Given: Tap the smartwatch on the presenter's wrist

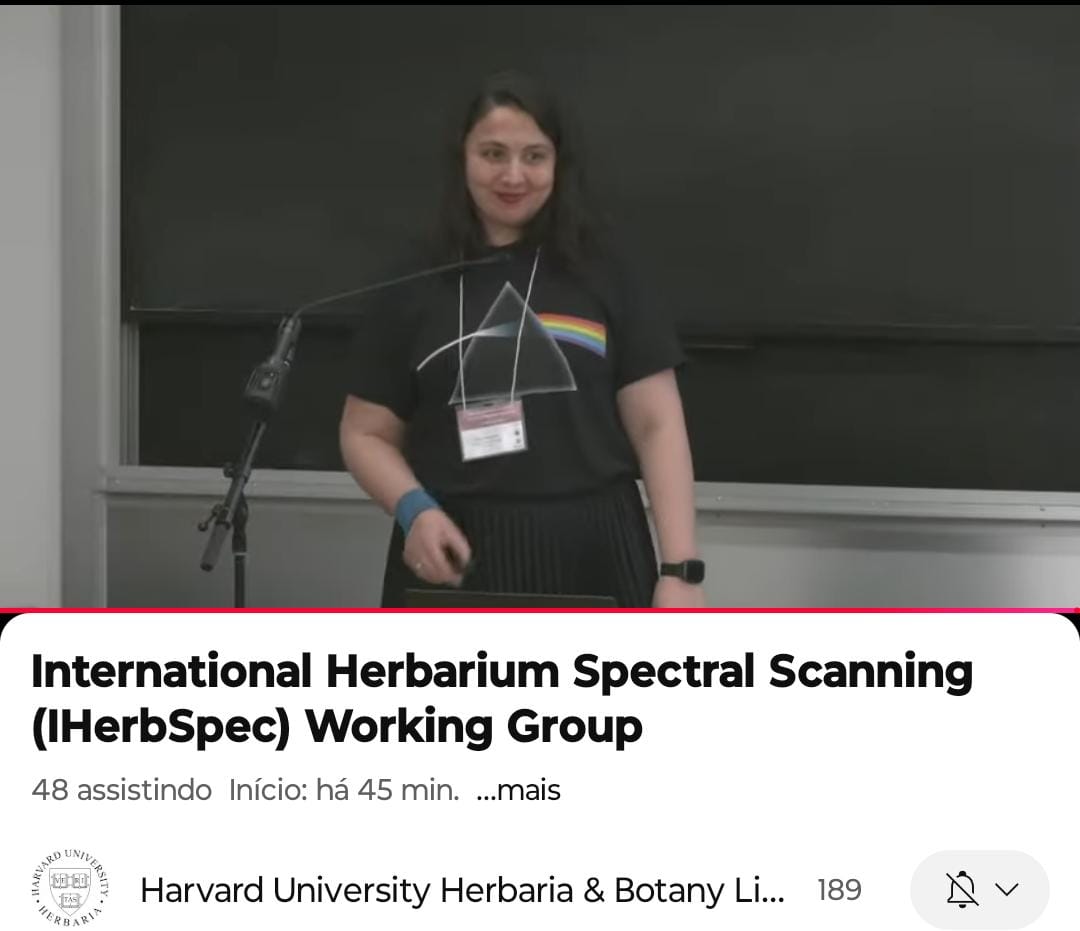Looking at the screenshot, I should [x=682, y=571].
